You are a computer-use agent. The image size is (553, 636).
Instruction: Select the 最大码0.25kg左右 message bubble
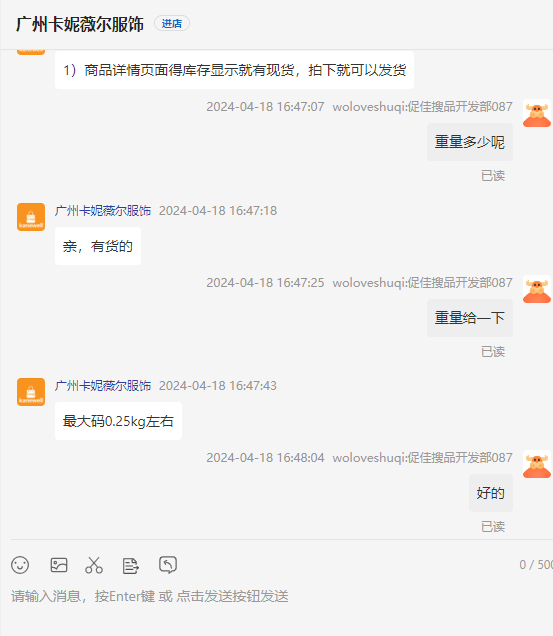[118, 421]
